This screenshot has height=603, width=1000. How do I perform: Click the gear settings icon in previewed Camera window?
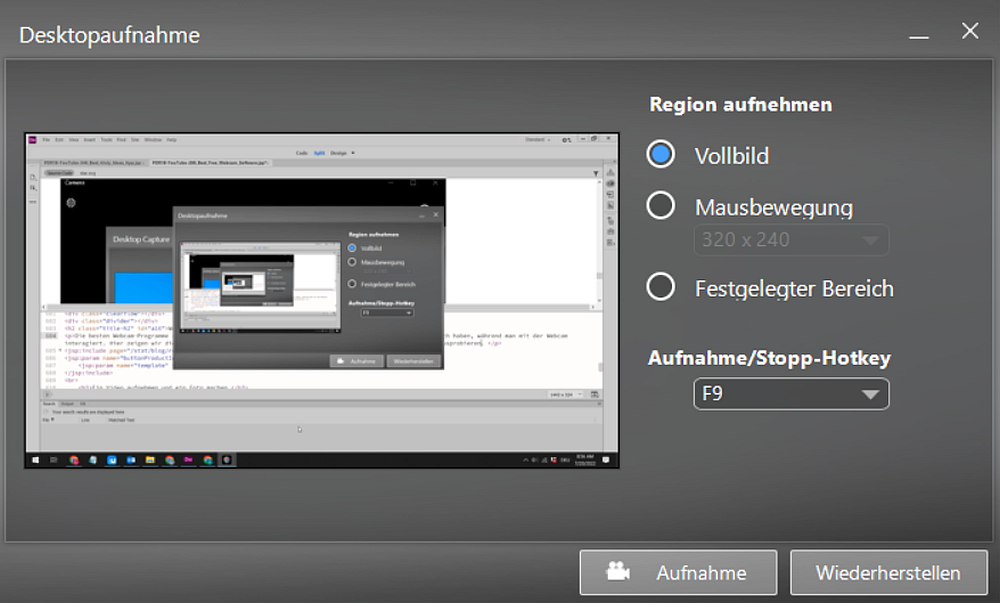[x=71, y=203]
